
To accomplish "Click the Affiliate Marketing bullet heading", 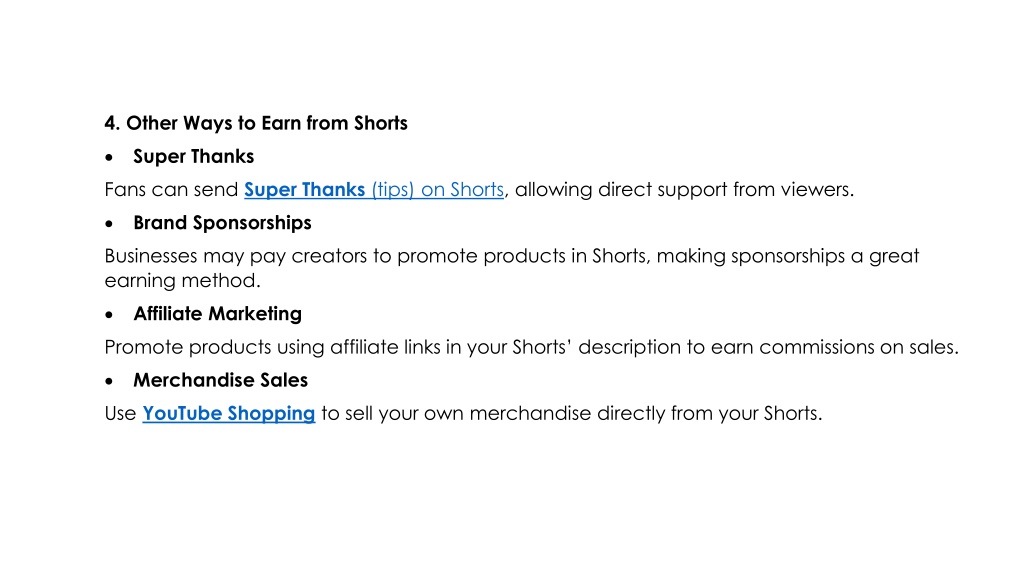I will [x=217, y=313].
